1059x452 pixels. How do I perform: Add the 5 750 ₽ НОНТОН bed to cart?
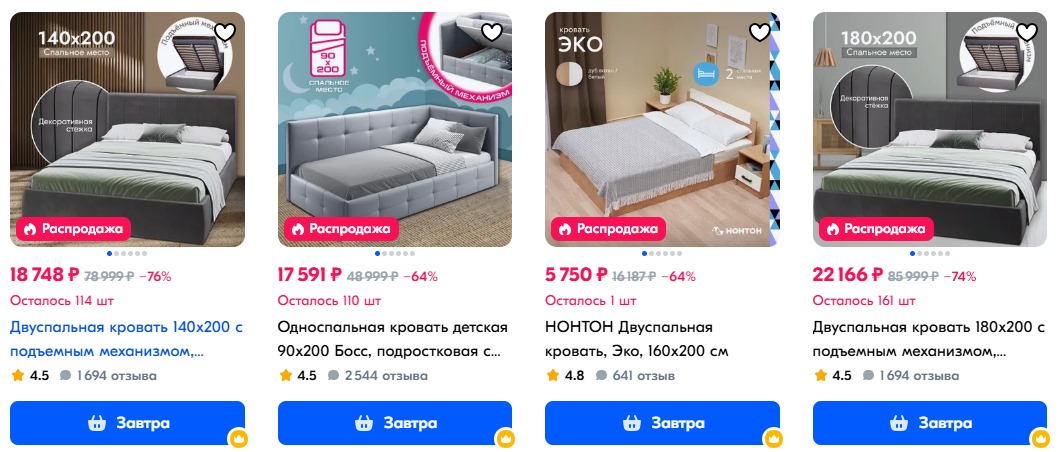point(663,423)
